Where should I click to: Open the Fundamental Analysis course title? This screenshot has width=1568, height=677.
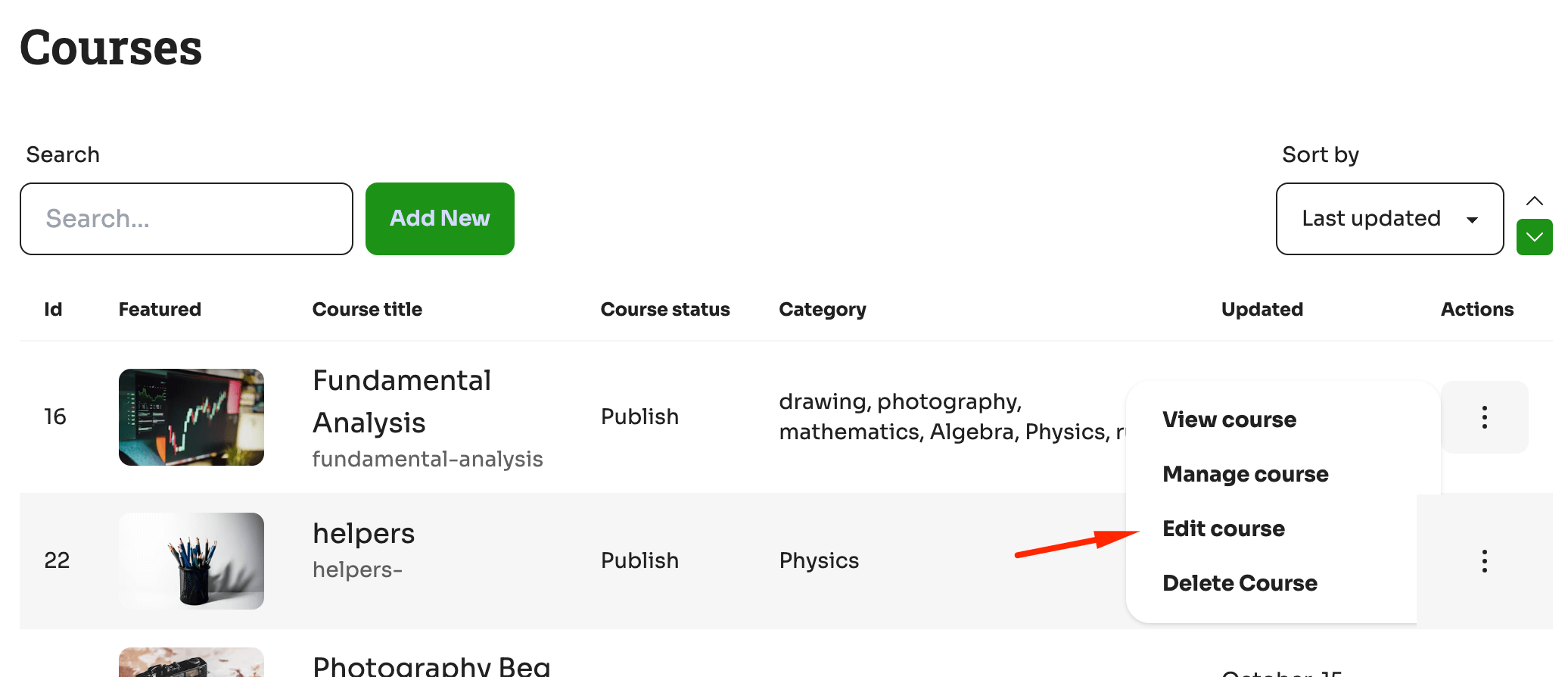pos(402,401)
